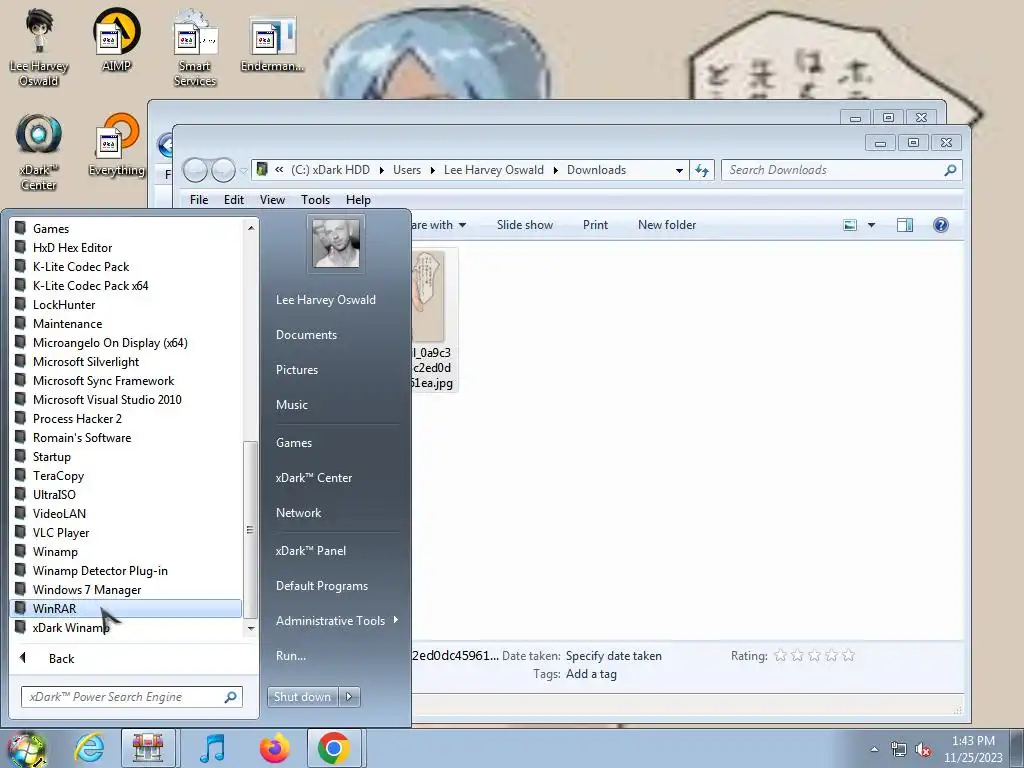Open the Edit menu

point(234,200)
